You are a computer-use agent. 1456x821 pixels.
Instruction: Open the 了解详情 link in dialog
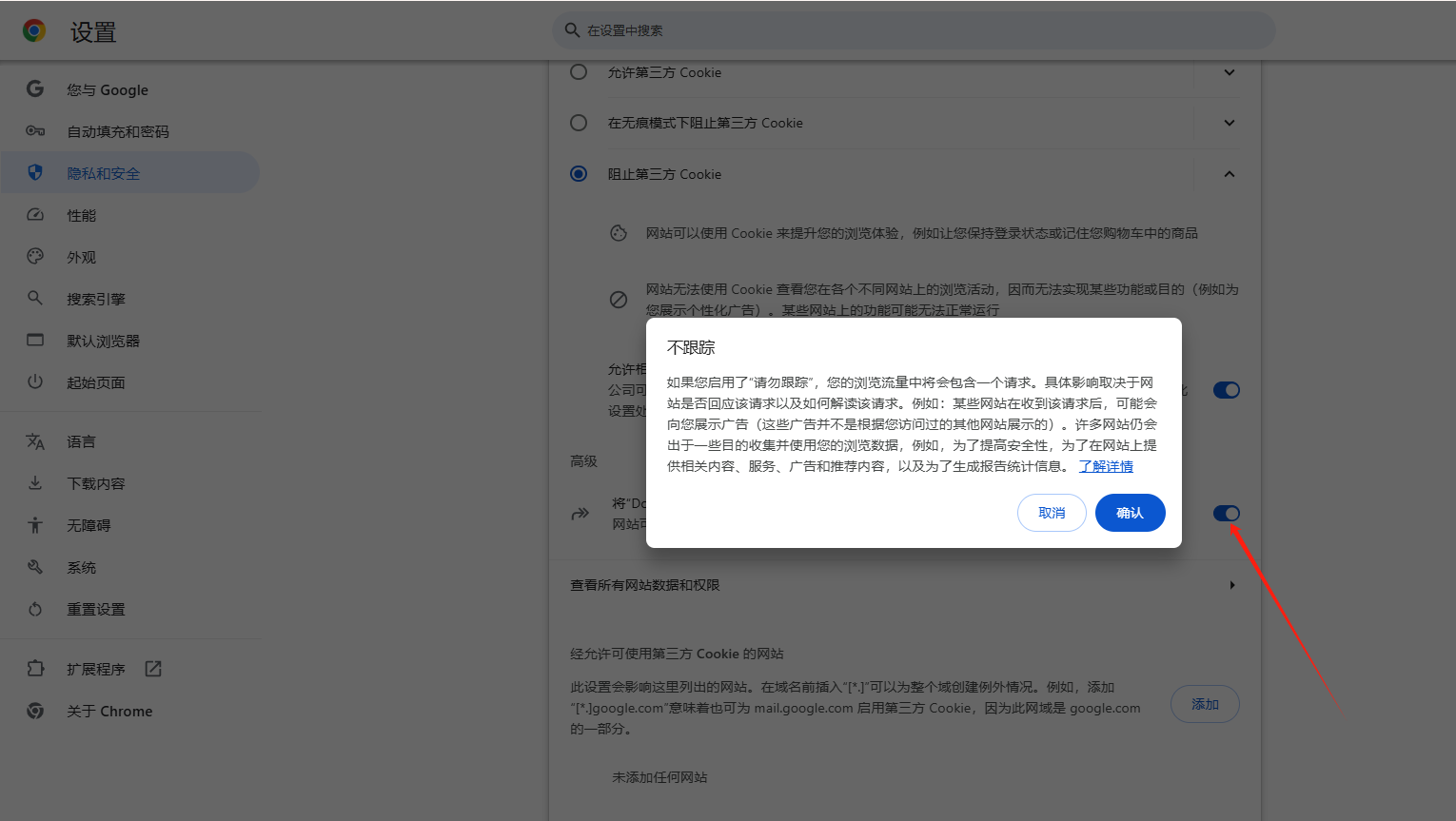coord(1106,466)
